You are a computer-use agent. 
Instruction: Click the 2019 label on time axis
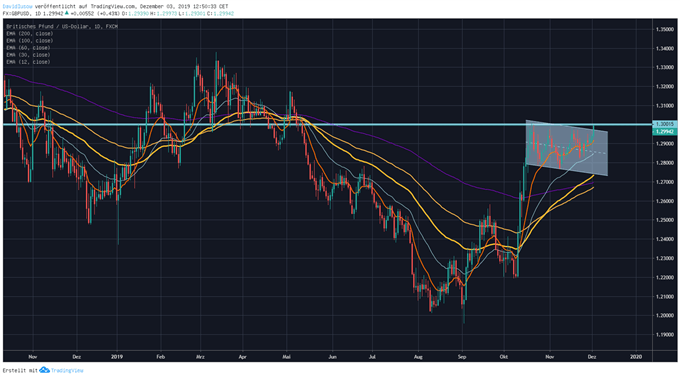[x=117, y=357]
